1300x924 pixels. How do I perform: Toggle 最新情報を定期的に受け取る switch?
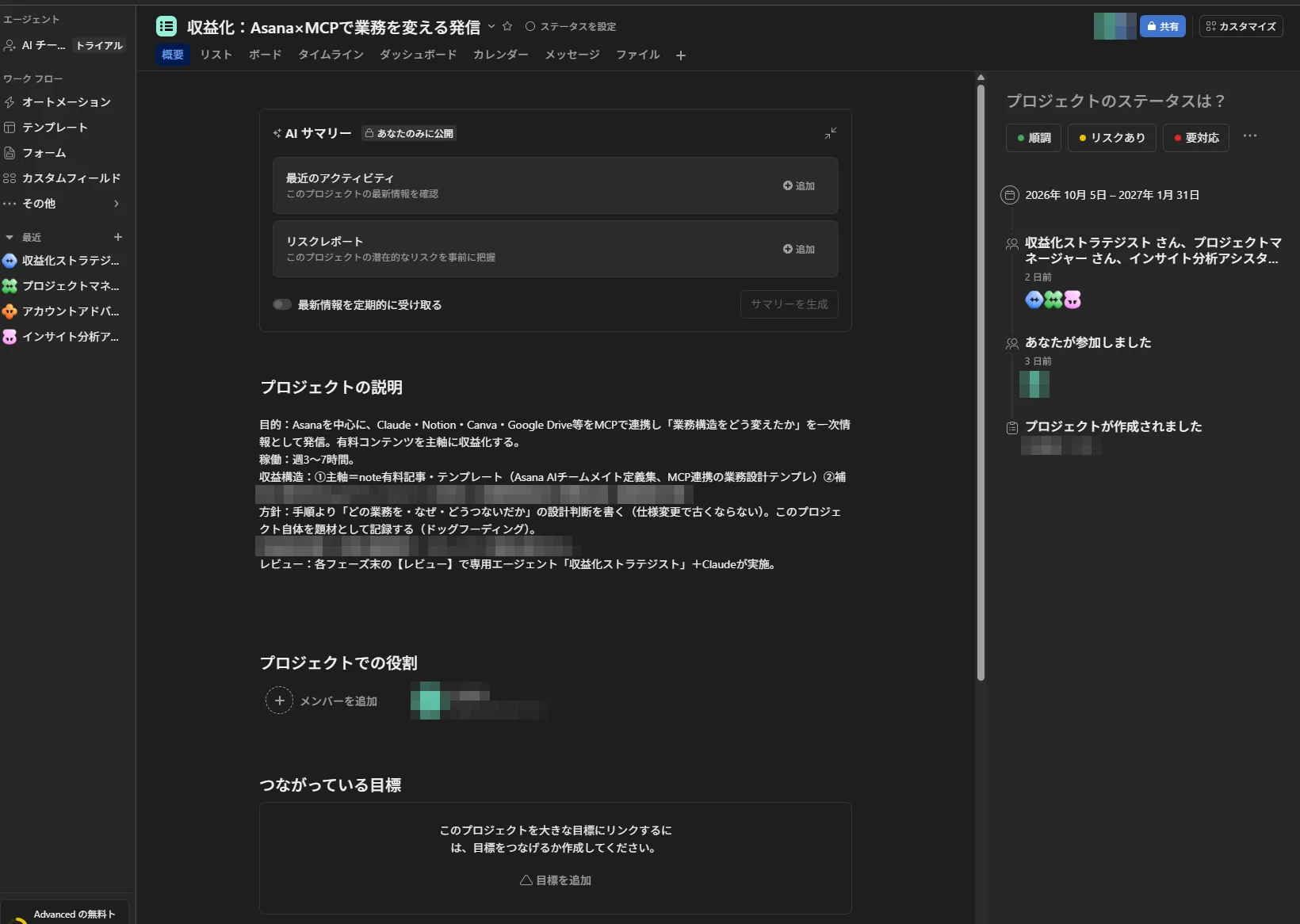[281, 304]
